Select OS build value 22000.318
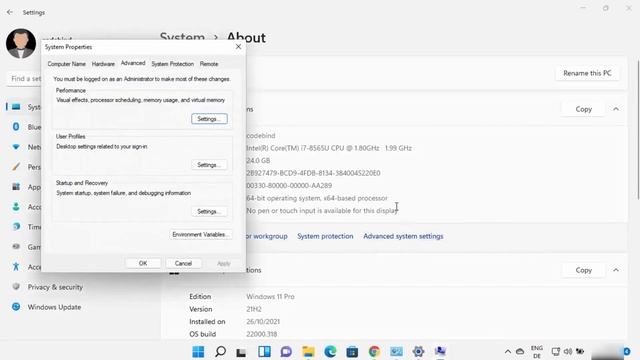 262,334
